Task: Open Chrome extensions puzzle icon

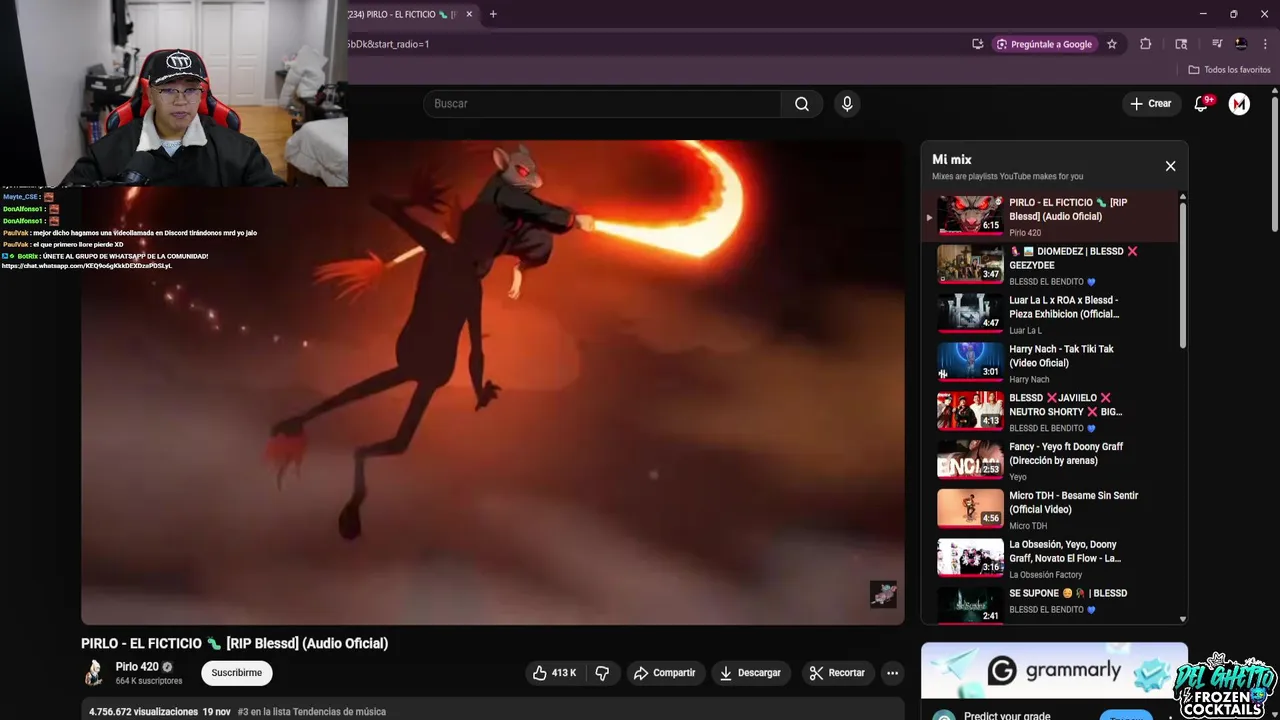Action: click(x=1146, y=44)
